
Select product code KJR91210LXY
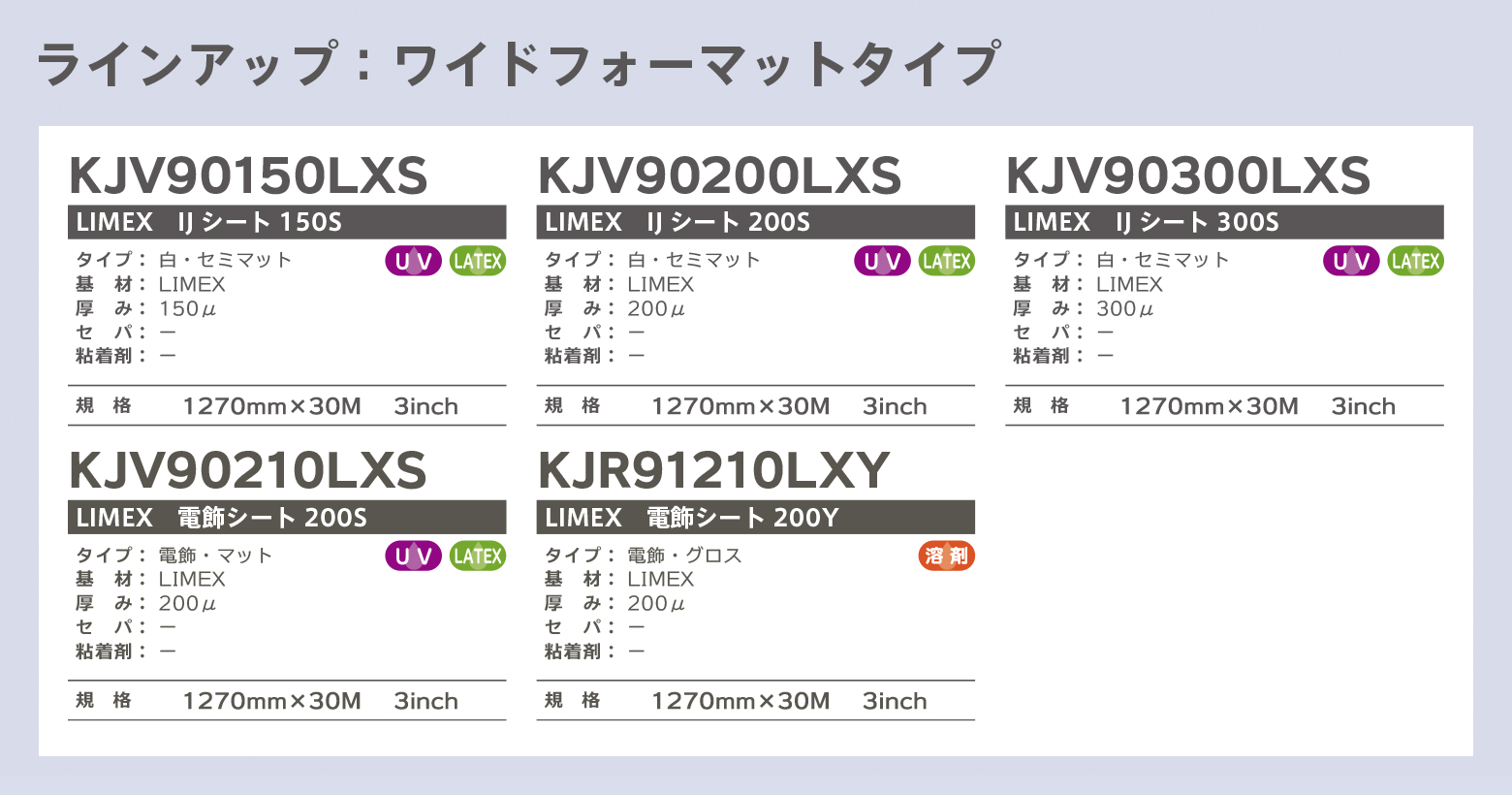tap(713, 470)
